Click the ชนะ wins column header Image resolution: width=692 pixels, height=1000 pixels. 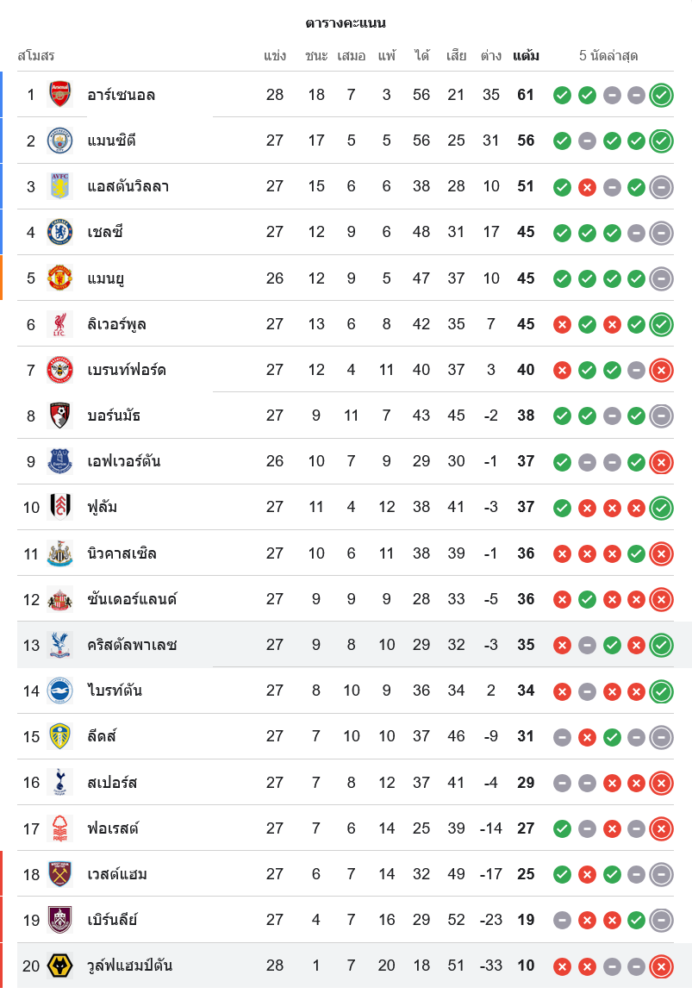click(x=316, y=56)
